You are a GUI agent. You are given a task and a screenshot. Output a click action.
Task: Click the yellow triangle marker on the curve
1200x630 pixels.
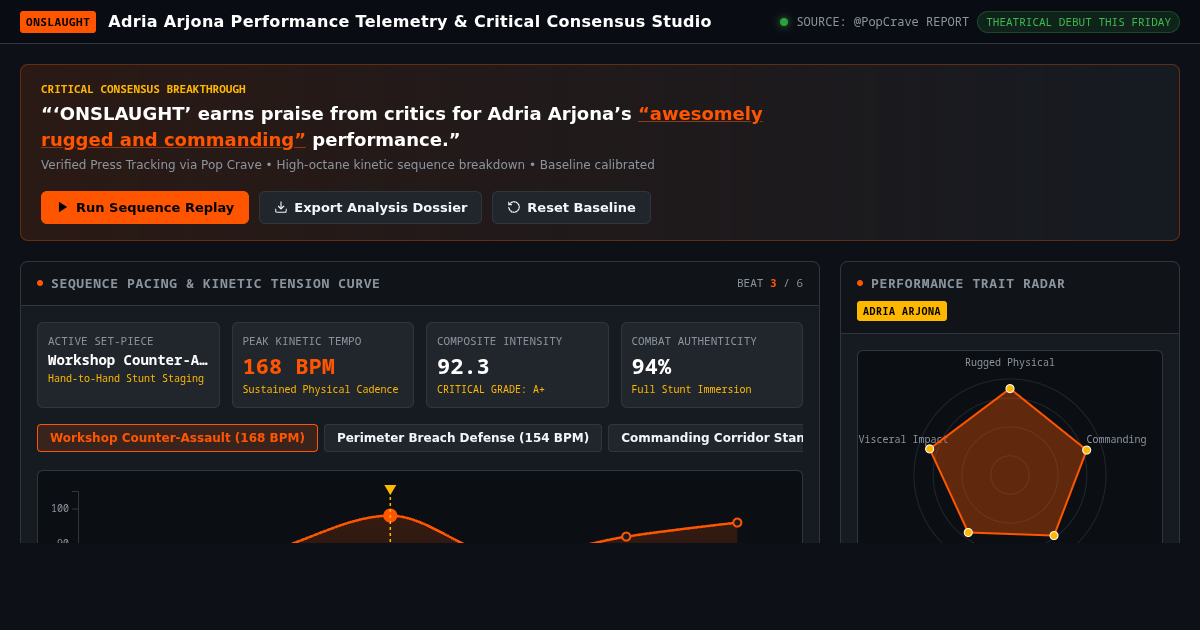tap(390, 490)
